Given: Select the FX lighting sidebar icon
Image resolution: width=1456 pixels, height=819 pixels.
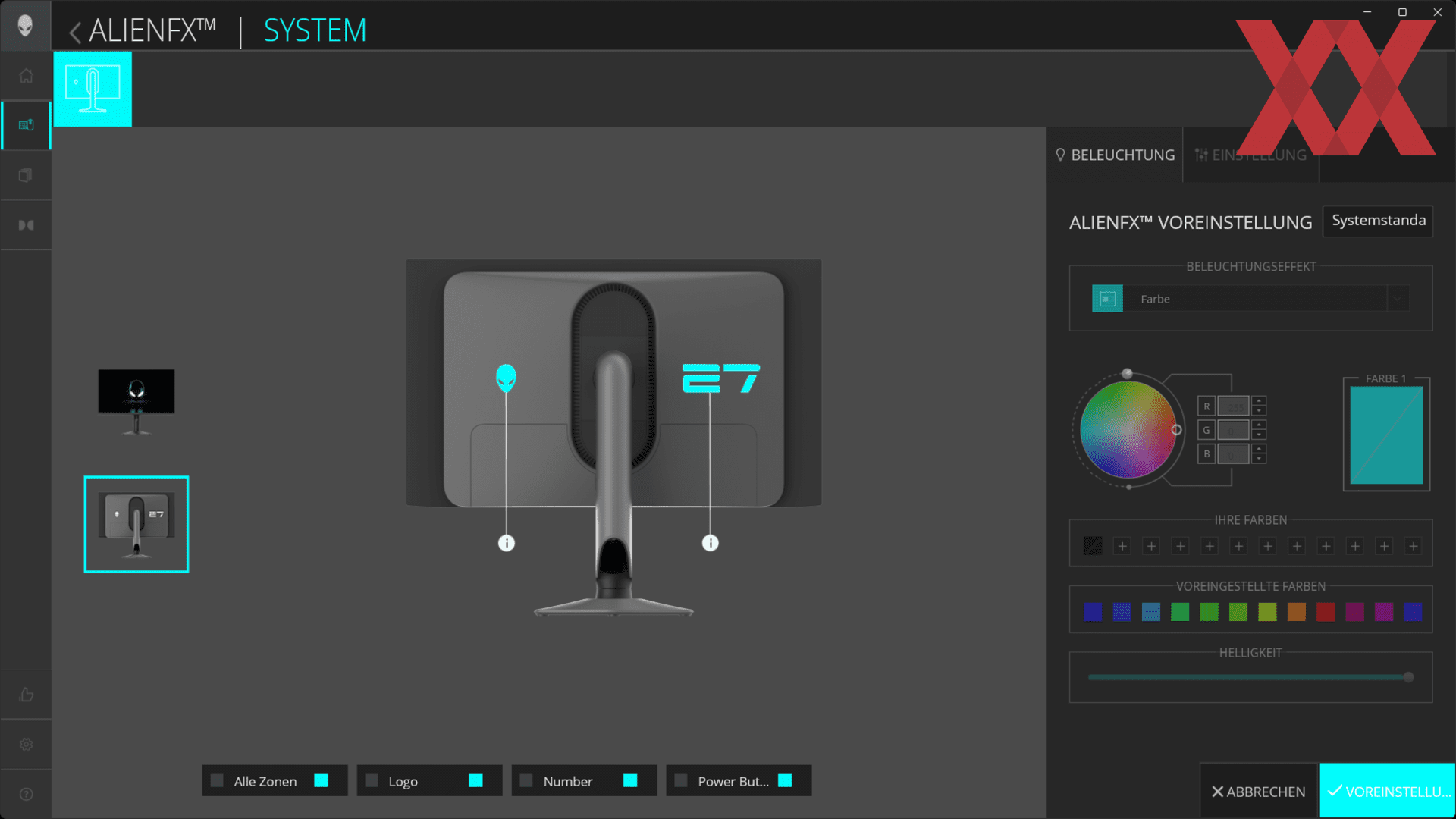Looking at the screenshot, I should (x=26, y=125).
